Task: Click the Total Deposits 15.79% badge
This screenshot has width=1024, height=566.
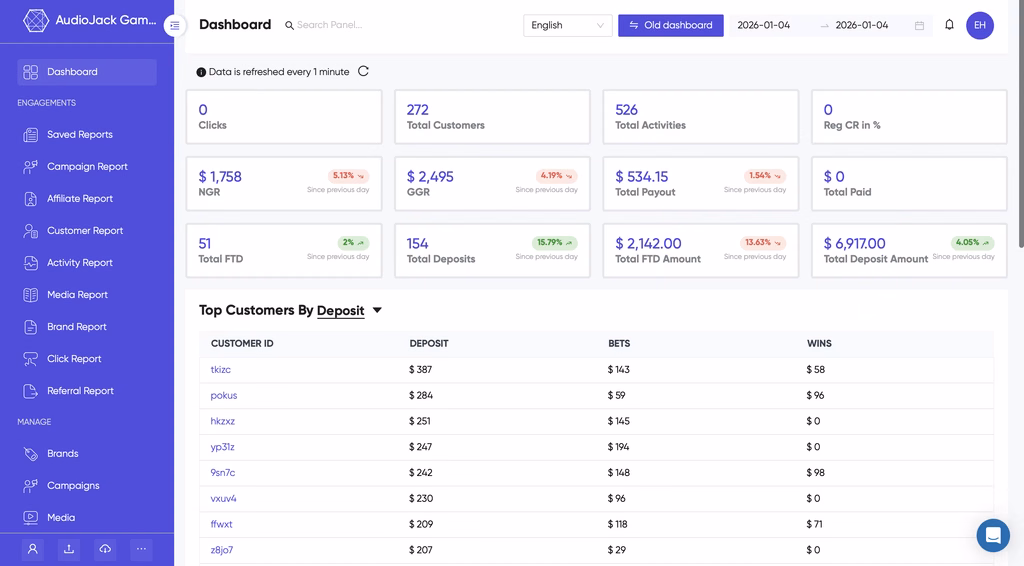Action: [x=554, y=242]
